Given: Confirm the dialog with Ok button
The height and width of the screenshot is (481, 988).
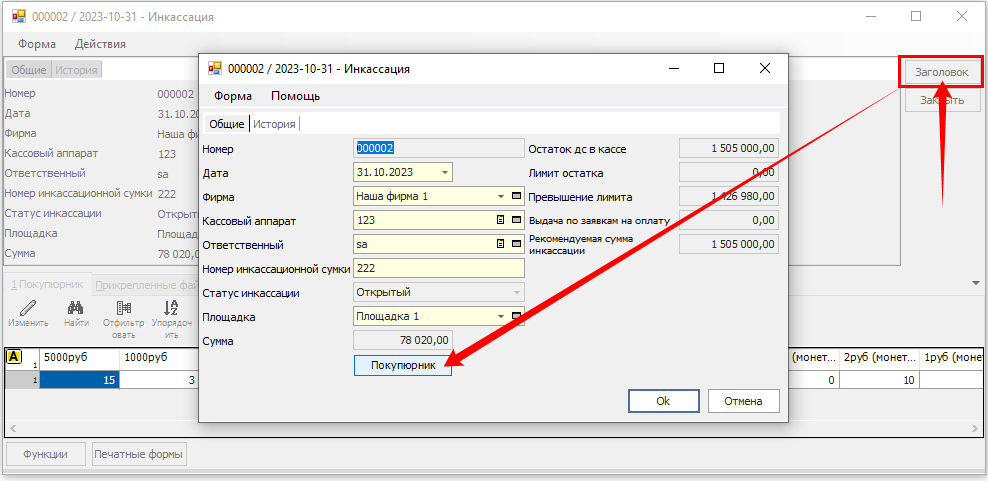Looking at the screenshot, I should 663,401.
